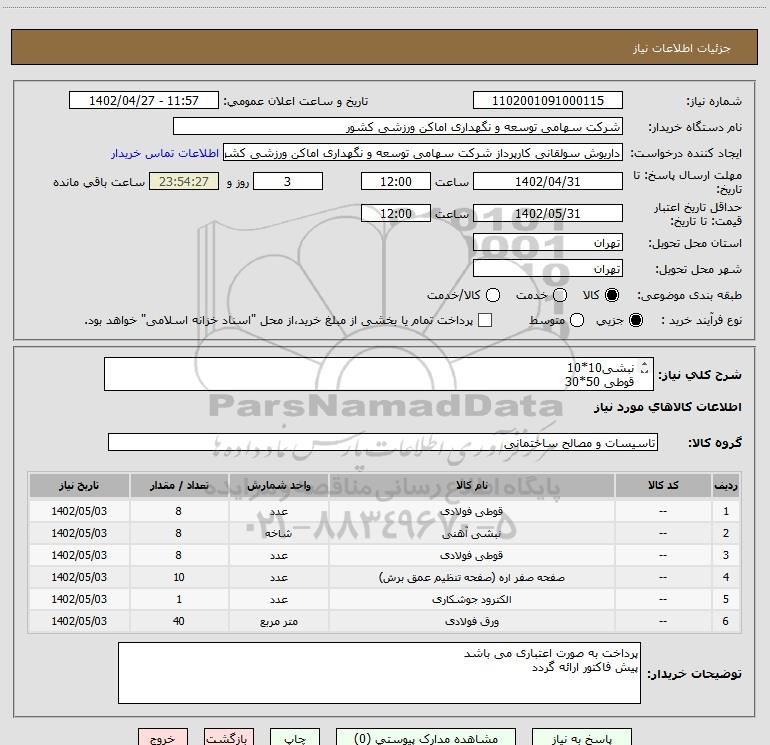This screenshot has width=770, height=745.
Task: Click the general need description textbox
Action: click(x=379, y=374)
